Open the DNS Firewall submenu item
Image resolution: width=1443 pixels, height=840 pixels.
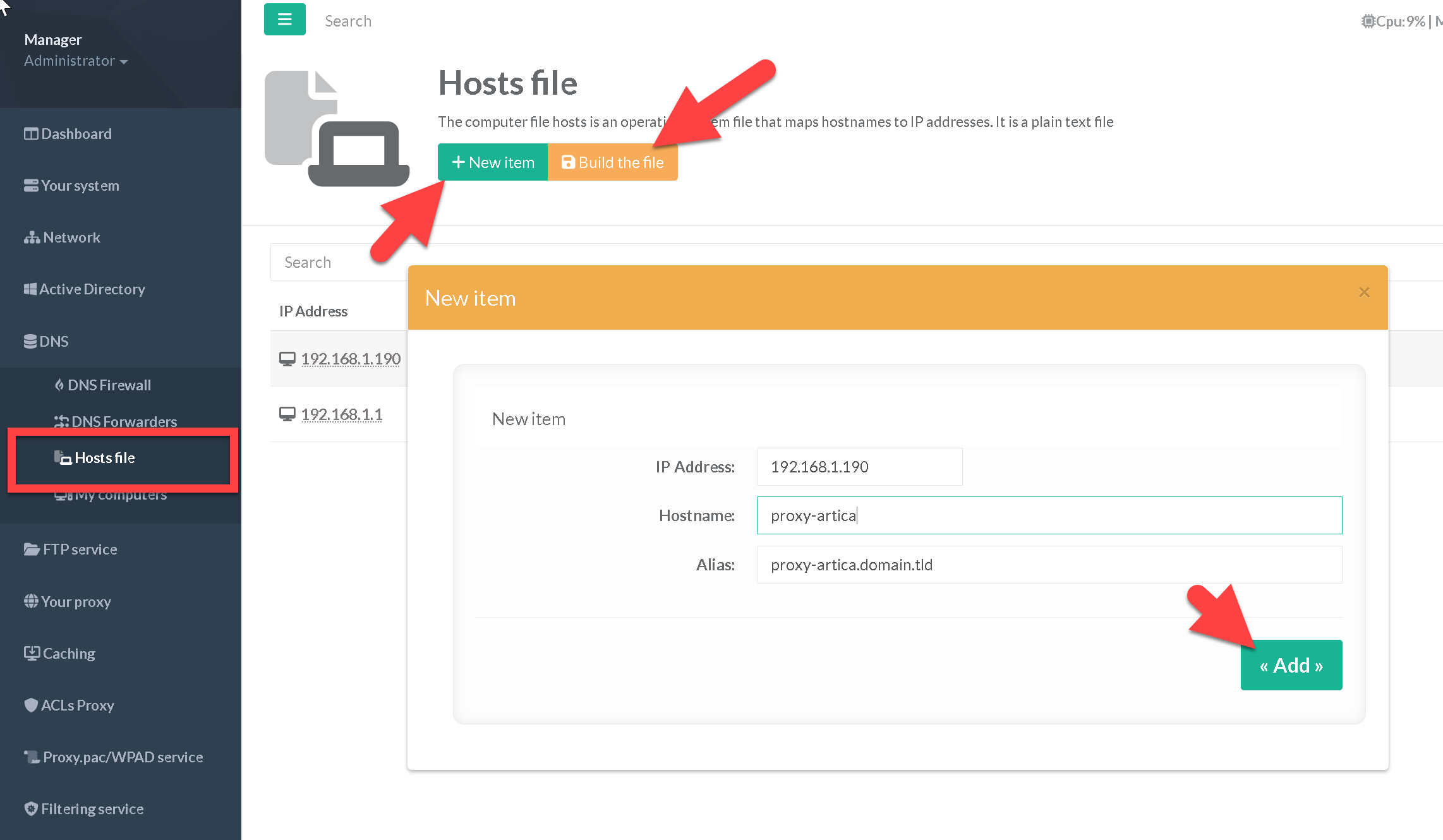[x=109, y=385]
